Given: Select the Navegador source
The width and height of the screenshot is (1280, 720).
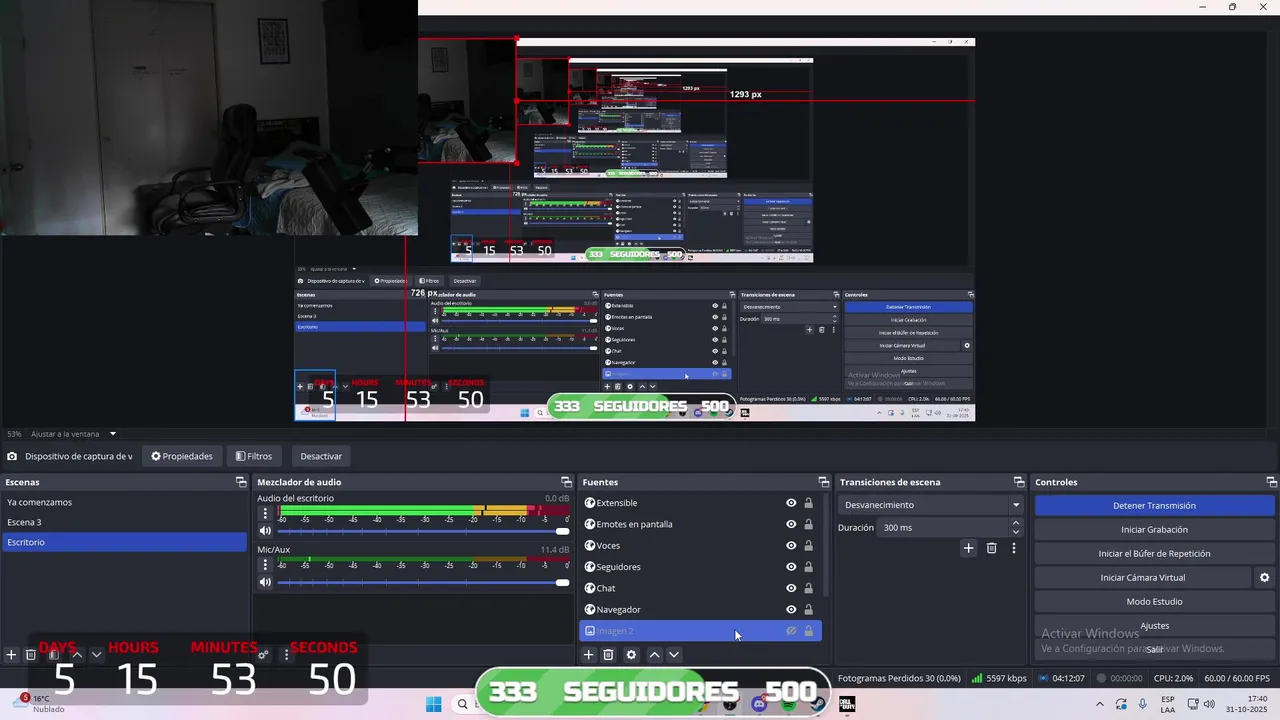Looking at the screenshot, I should click(x=700, y=610).
